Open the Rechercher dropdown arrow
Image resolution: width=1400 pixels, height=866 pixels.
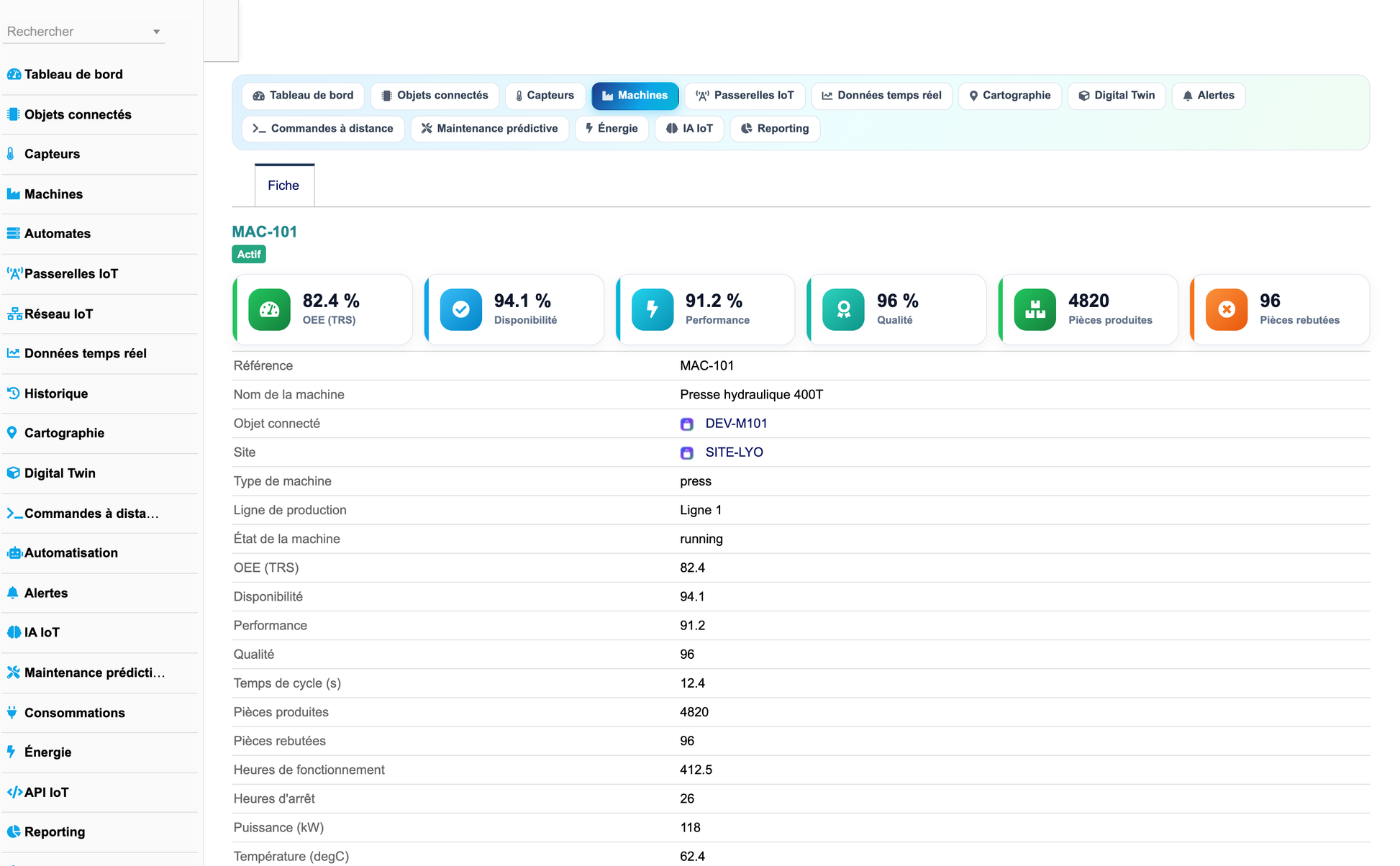pos(156,32)
